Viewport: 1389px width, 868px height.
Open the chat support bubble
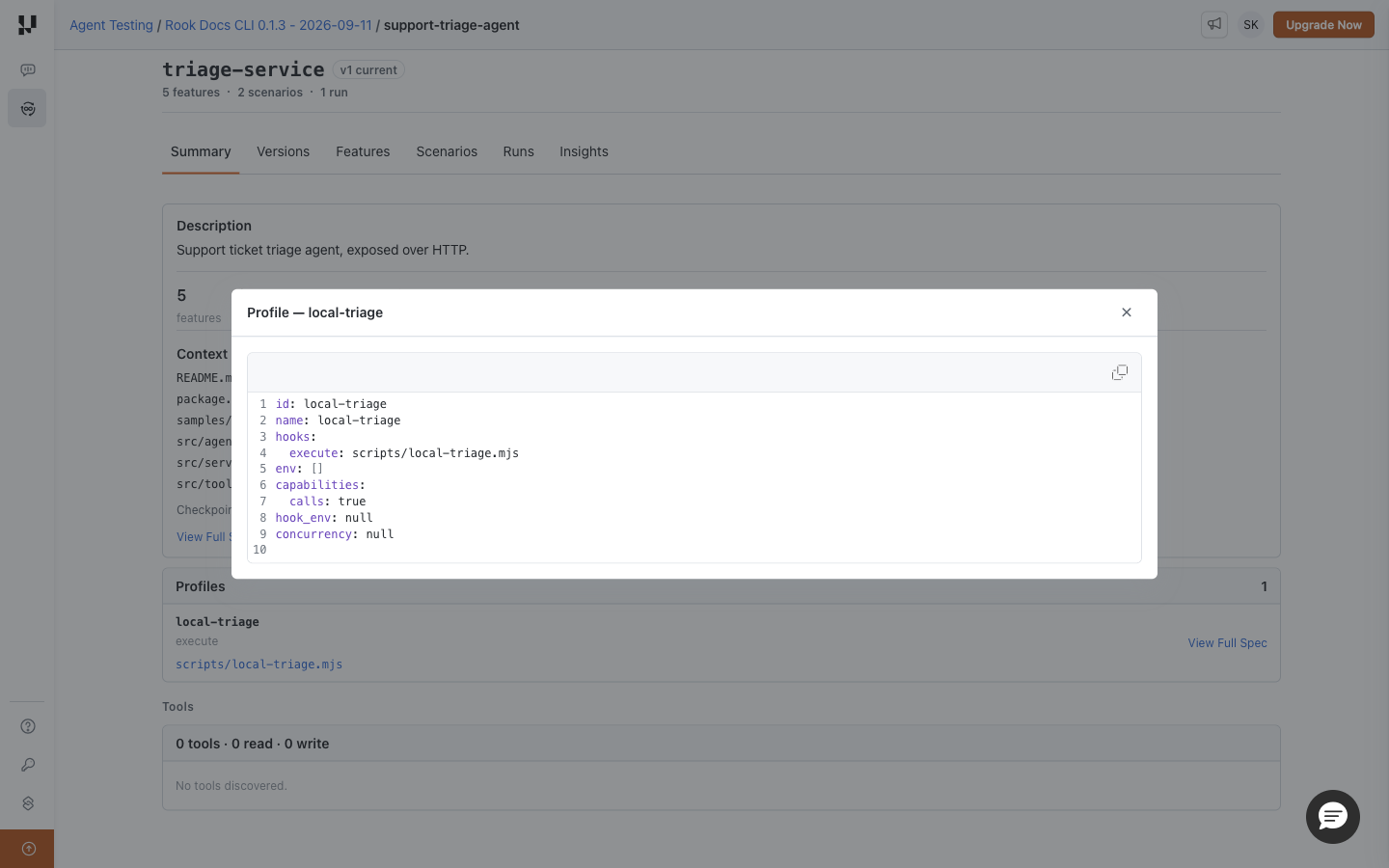coord(1333,817)
